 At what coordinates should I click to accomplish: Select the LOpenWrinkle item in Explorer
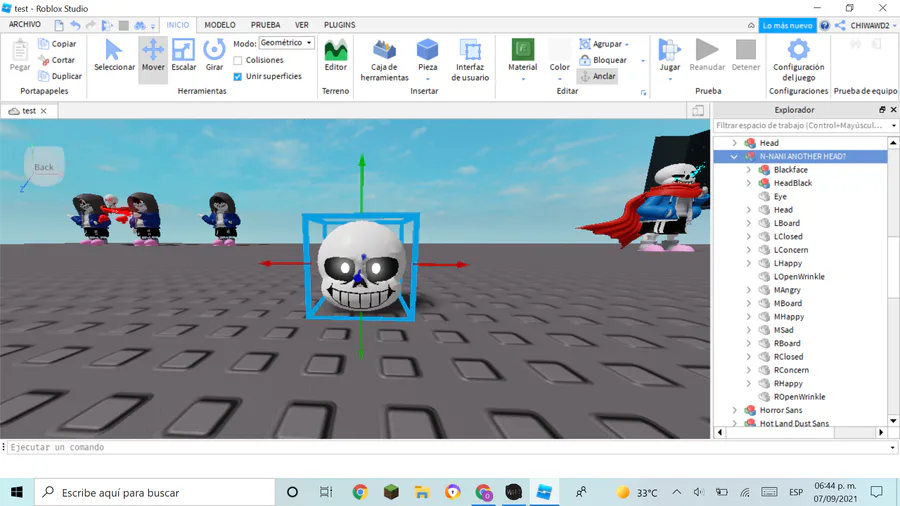799,277
